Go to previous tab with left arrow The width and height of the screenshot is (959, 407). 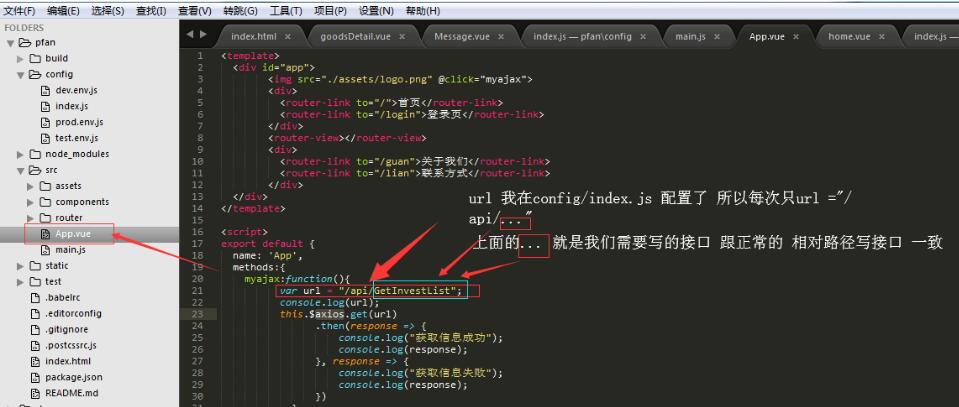pyautogui.click(x=190, y=35)
